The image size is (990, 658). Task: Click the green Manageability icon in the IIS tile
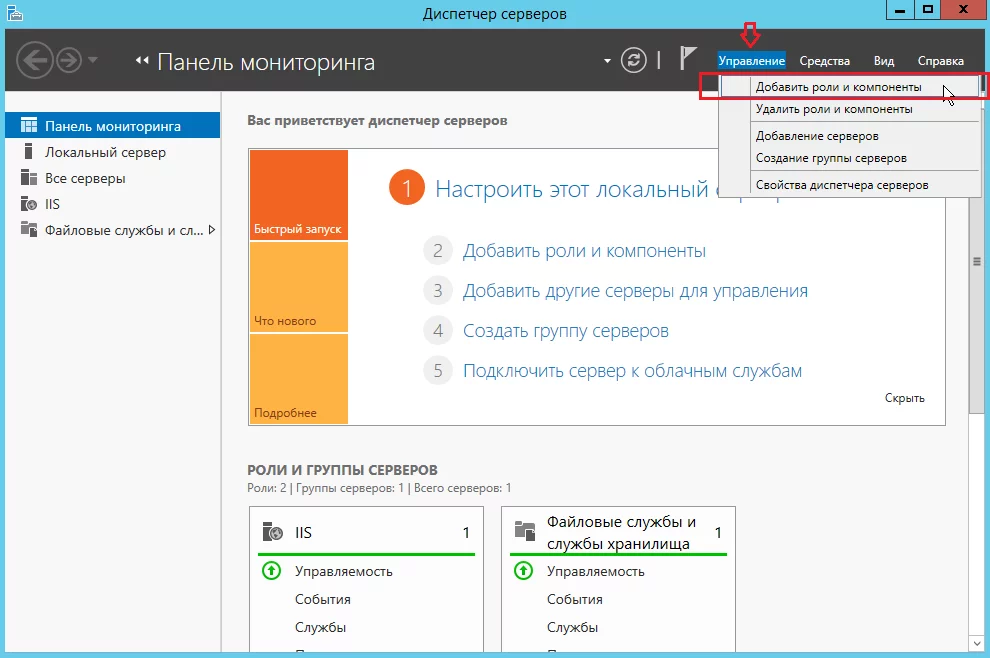[270, 571]
